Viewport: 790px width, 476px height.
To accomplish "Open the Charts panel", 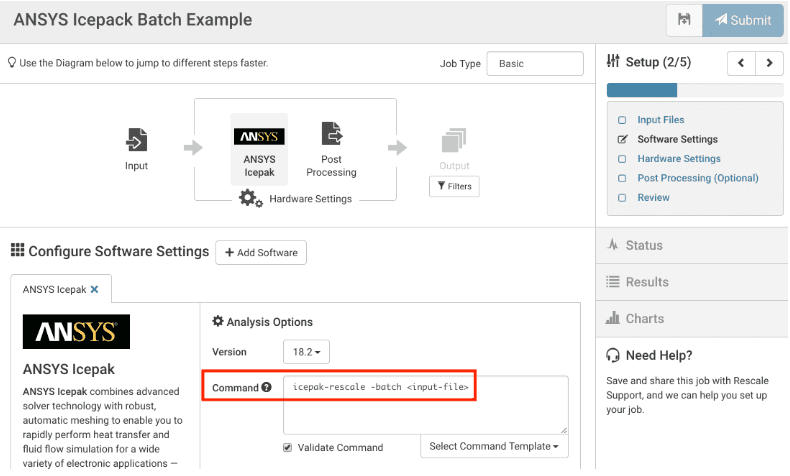I will [x=692, y=319].
